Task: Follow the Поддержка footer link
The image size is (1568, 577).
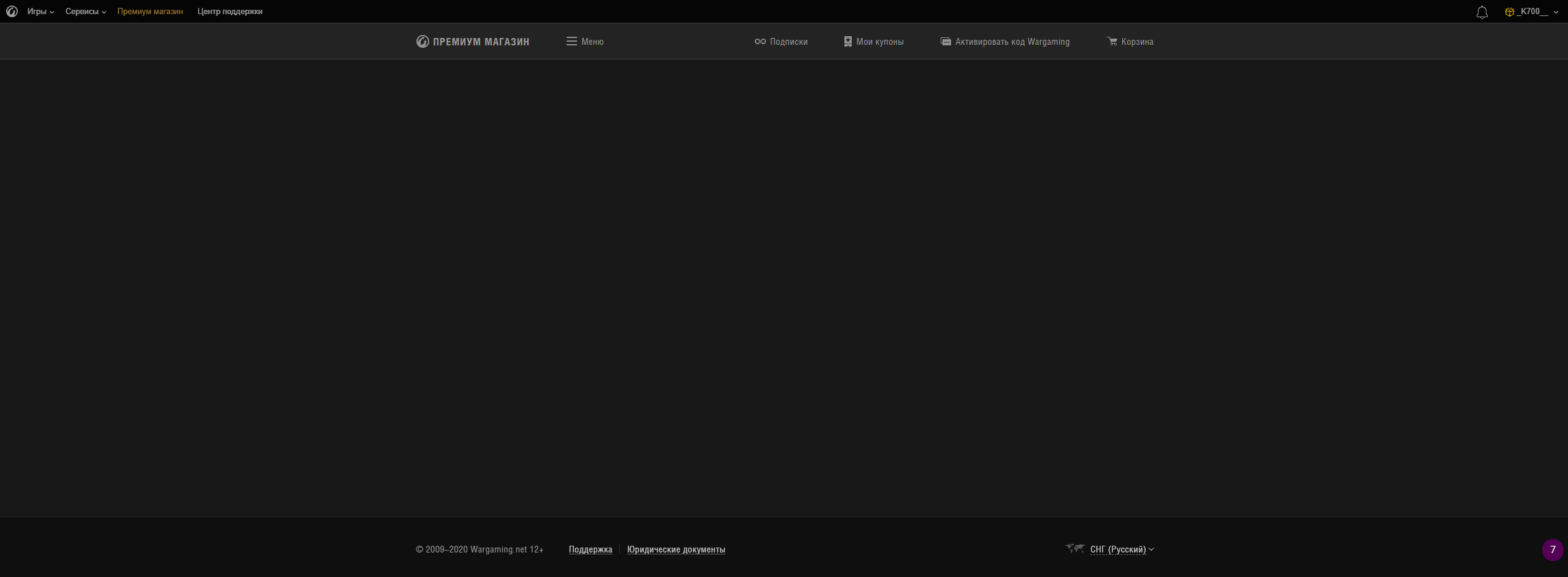Action: click(591, 549)
